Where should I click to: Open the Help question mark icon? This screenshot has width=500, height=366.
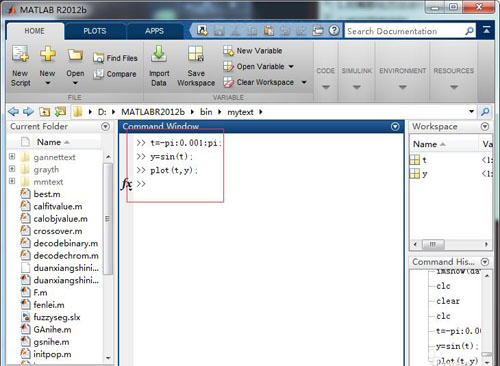334,31
